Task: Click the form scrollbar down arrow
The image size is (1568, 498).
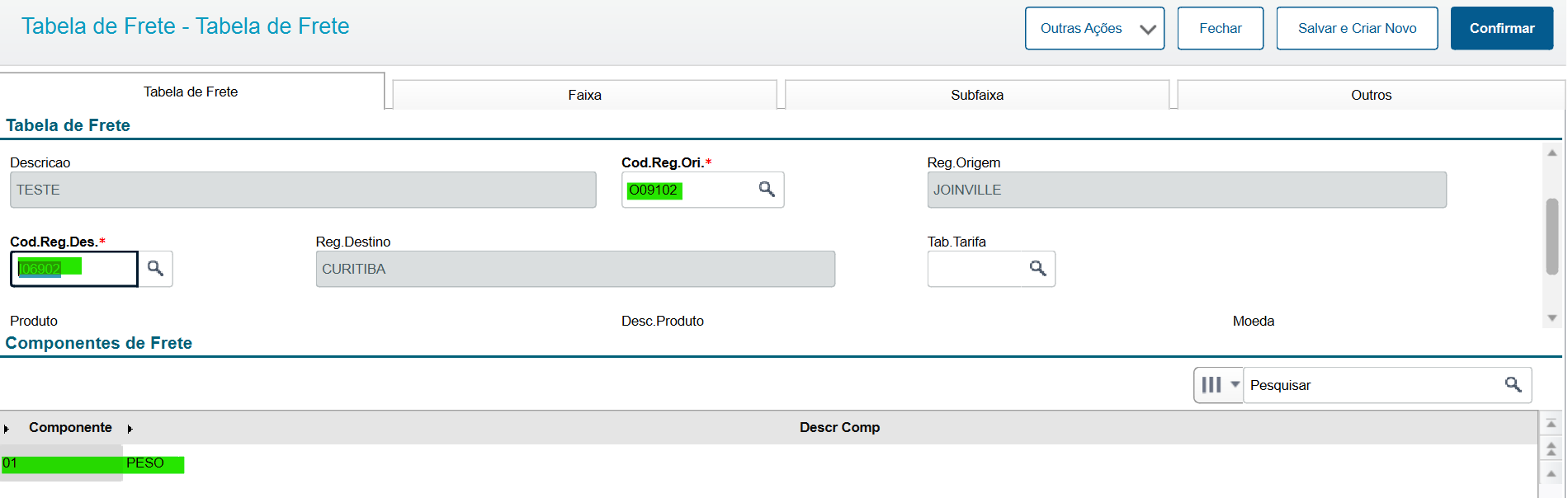Action: click(x=1551, y=318)
